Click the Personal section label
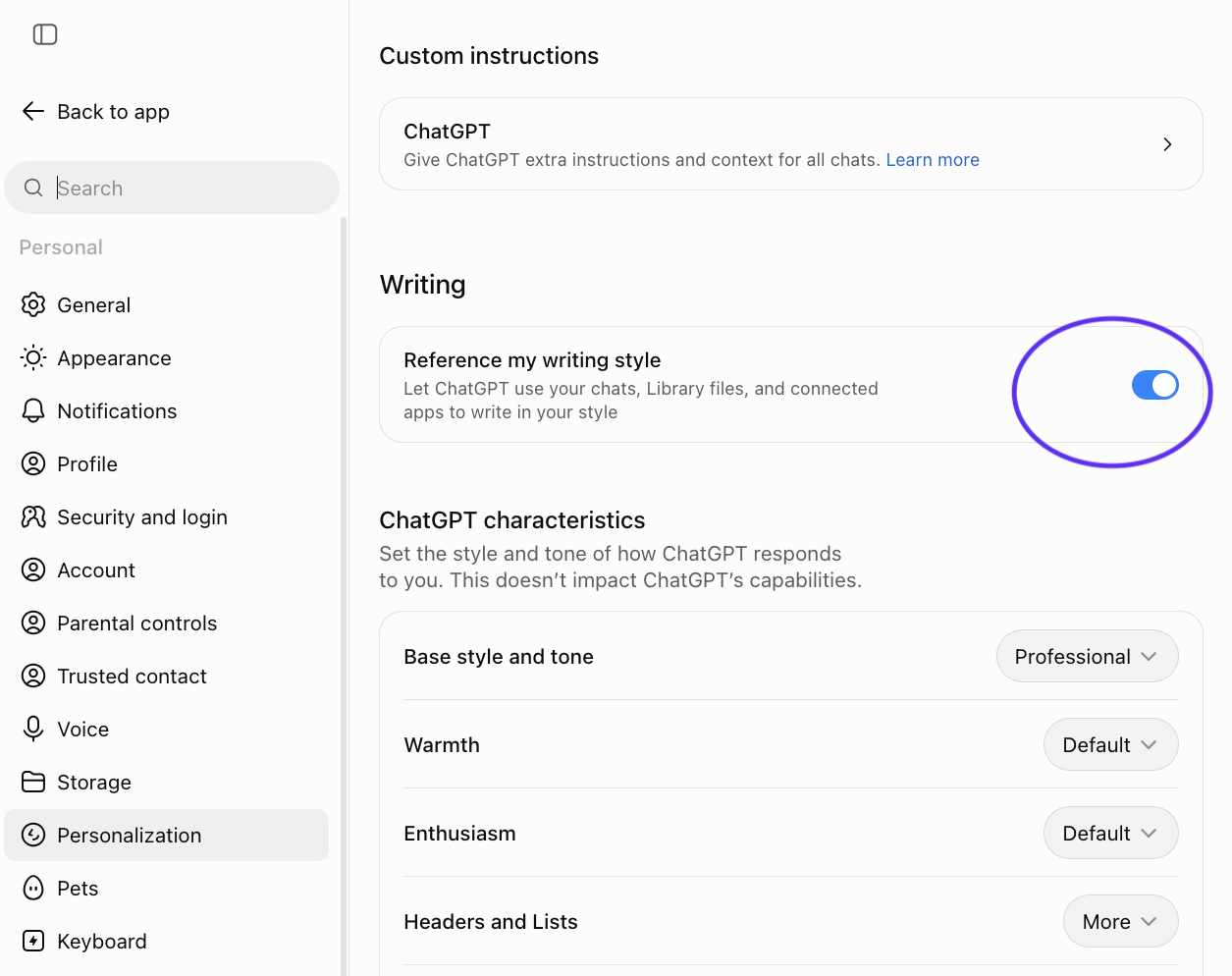The width and height of the screenshot is (1232, 976). pyautogui.click(x=61, y=247)
